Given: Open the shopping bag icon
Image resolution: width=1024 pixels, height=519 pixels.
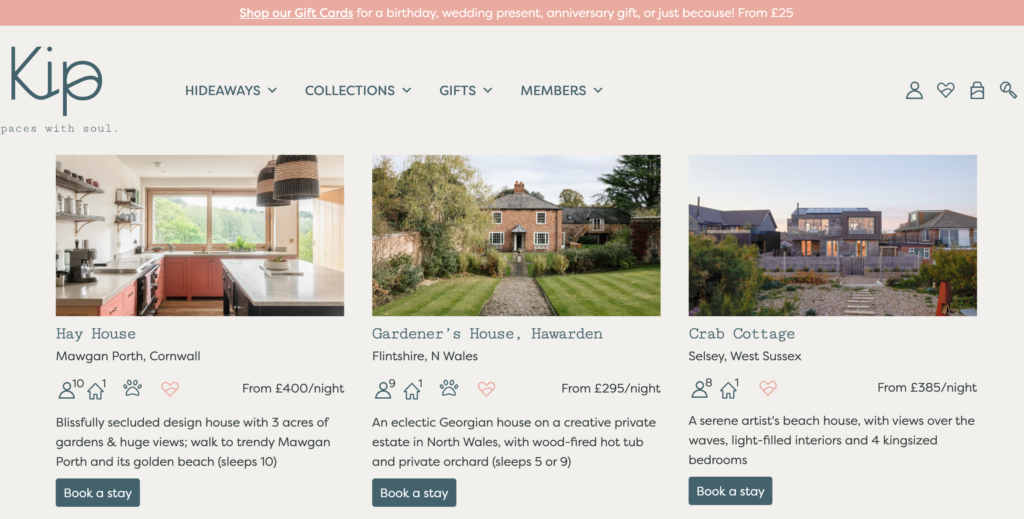Looking at the screenshot, I should click(977, 90).
